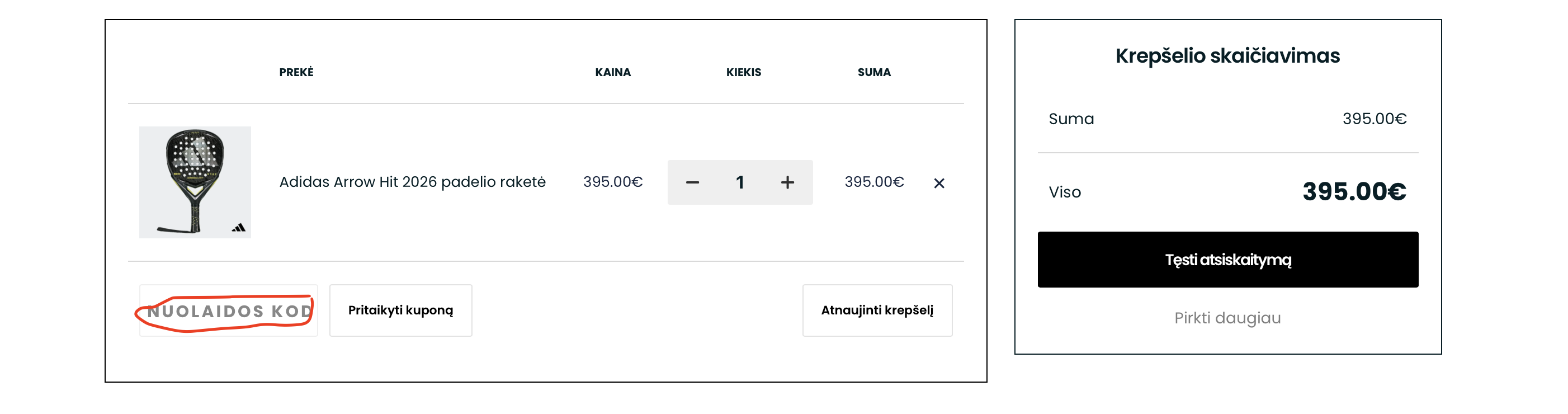Click the line total beside the remove icon
This screenshot has height=414, width=1568.
(873, 182)
